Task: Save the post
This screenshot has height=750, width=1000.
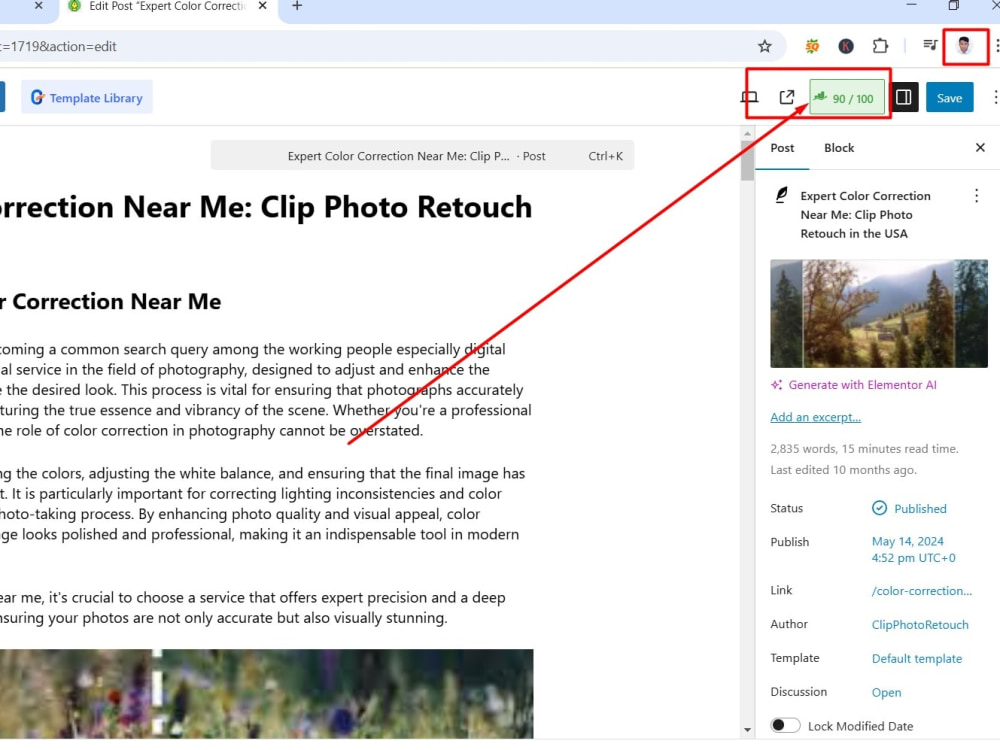Action: (x=949, y=98)
